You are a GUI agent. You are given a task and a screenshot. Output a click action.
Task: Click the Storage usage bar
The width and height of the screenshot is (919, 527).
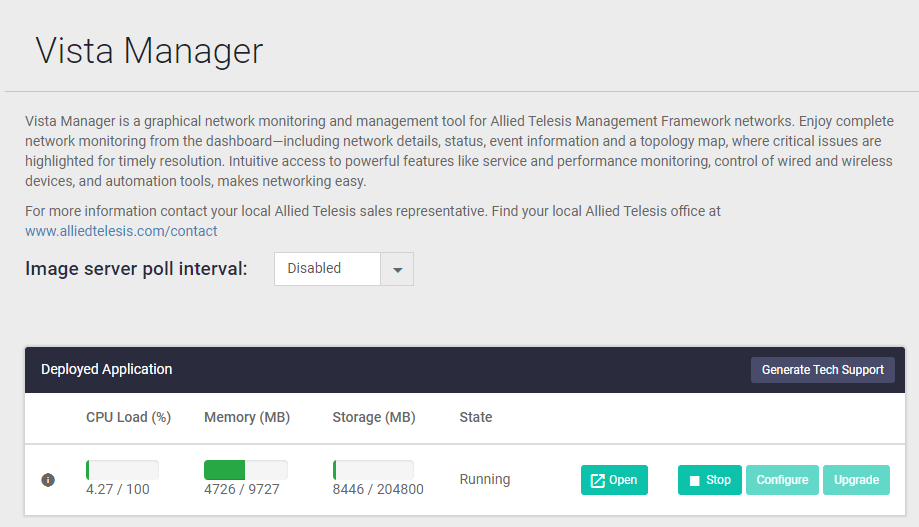(373, 470)
